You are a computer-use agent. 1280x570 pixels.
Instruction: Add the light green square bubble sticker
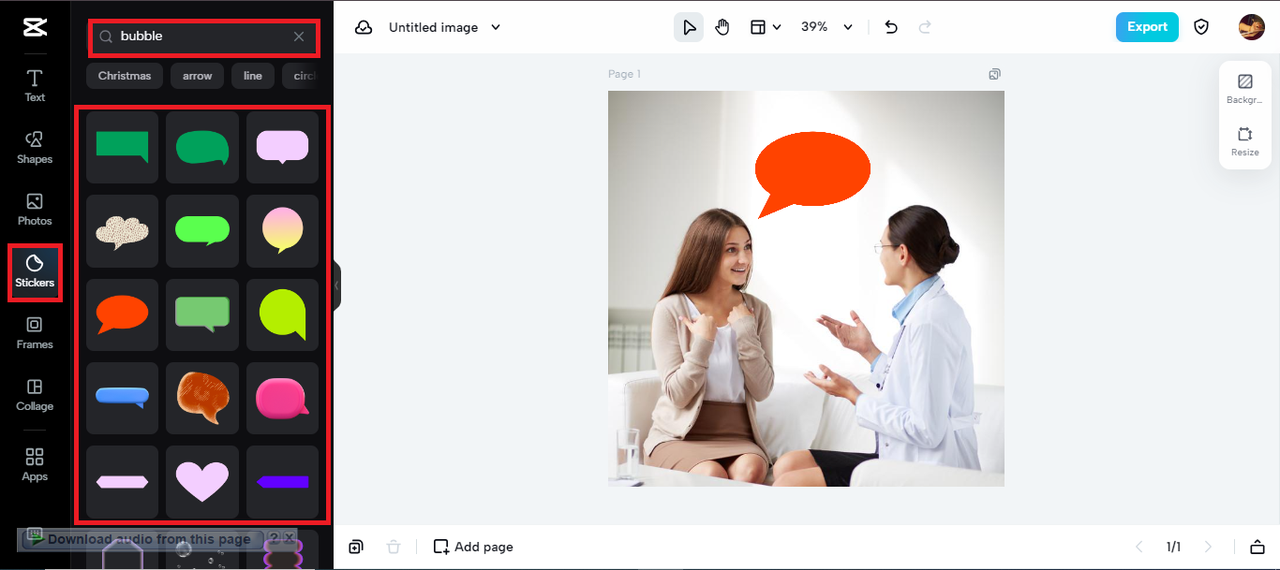click(x=202, y=315)
